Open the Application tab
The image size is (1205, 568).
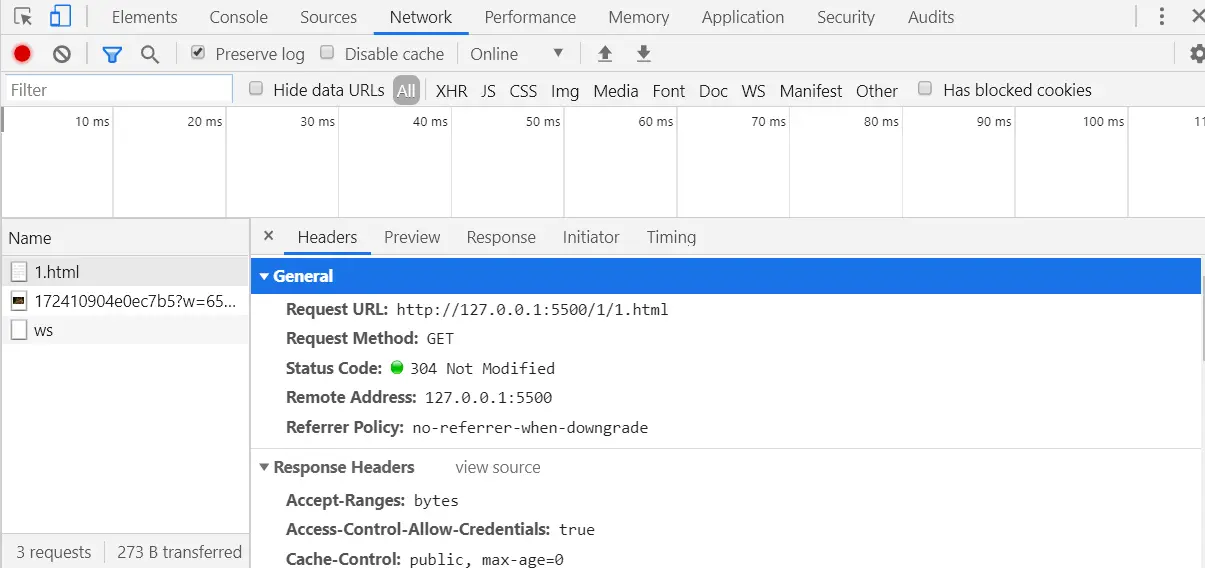743,17
